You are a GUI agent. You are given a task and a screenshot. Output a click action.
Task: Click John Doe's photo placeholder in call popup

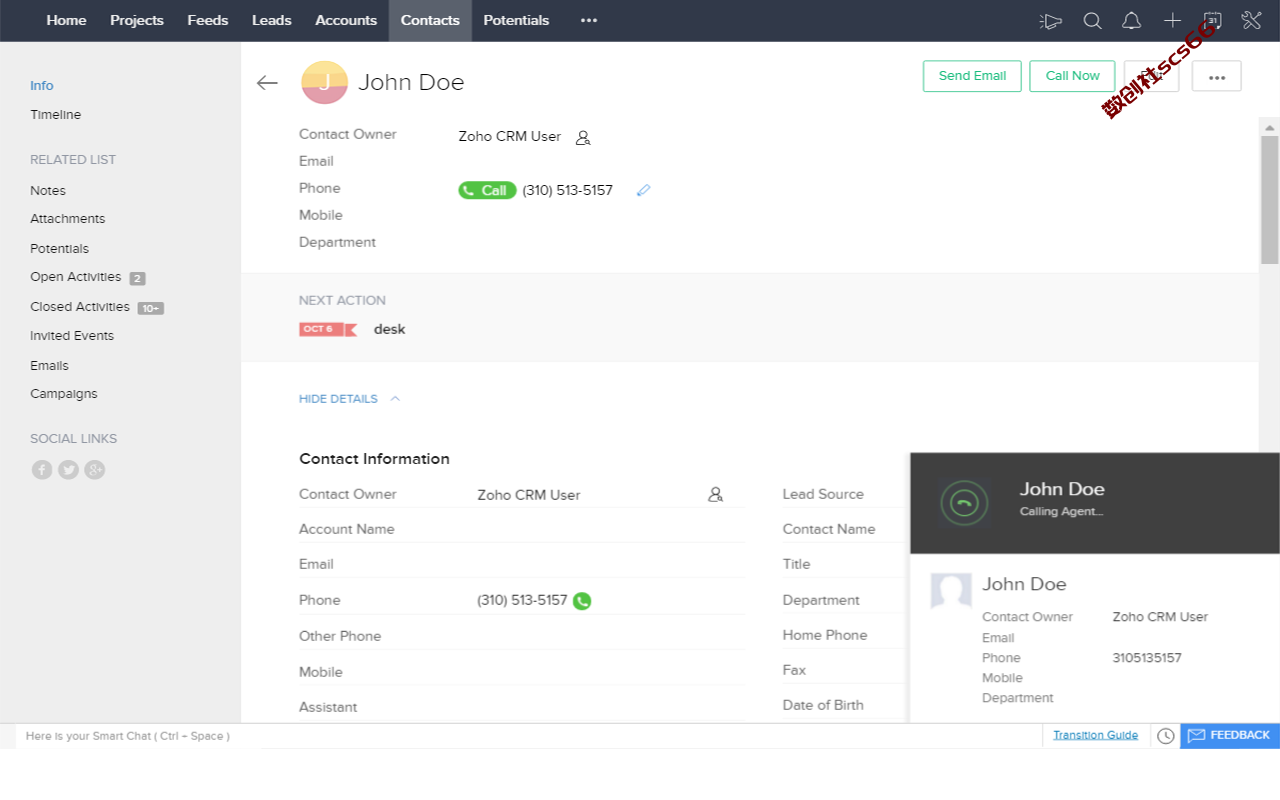coord(951,591)
